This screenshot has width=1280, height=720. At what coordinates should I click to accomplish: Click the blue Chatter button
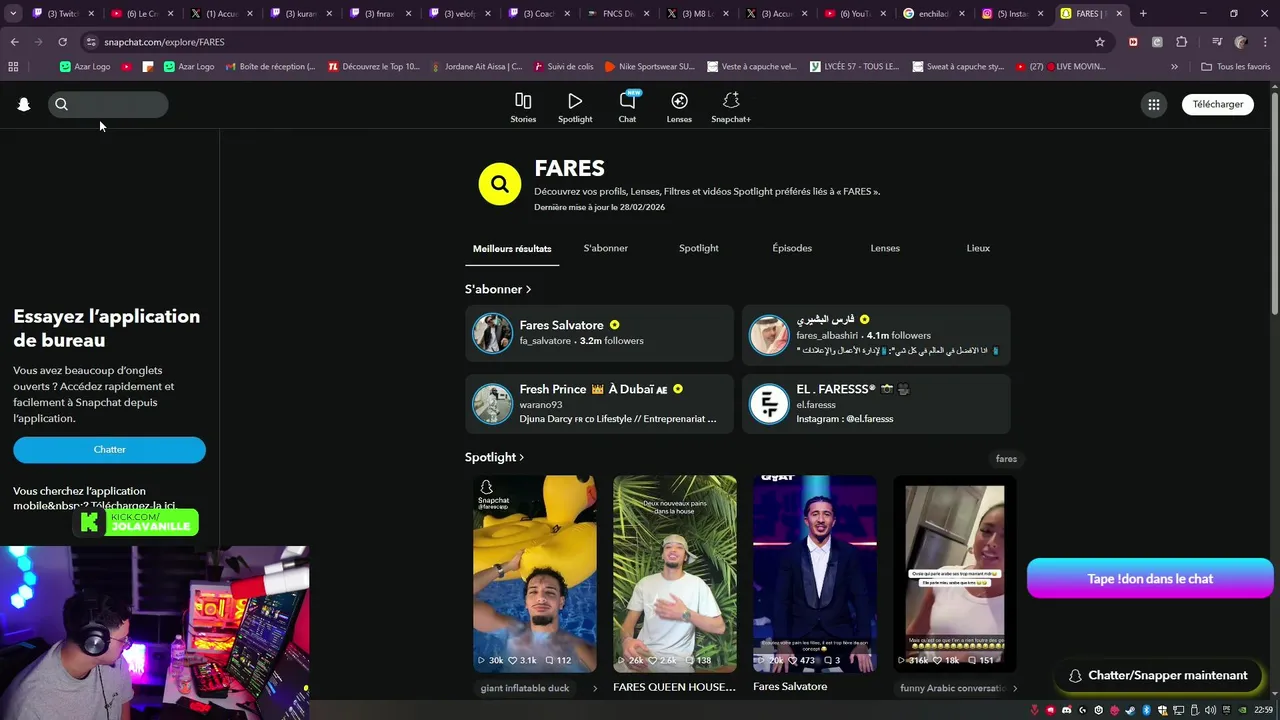109,450
